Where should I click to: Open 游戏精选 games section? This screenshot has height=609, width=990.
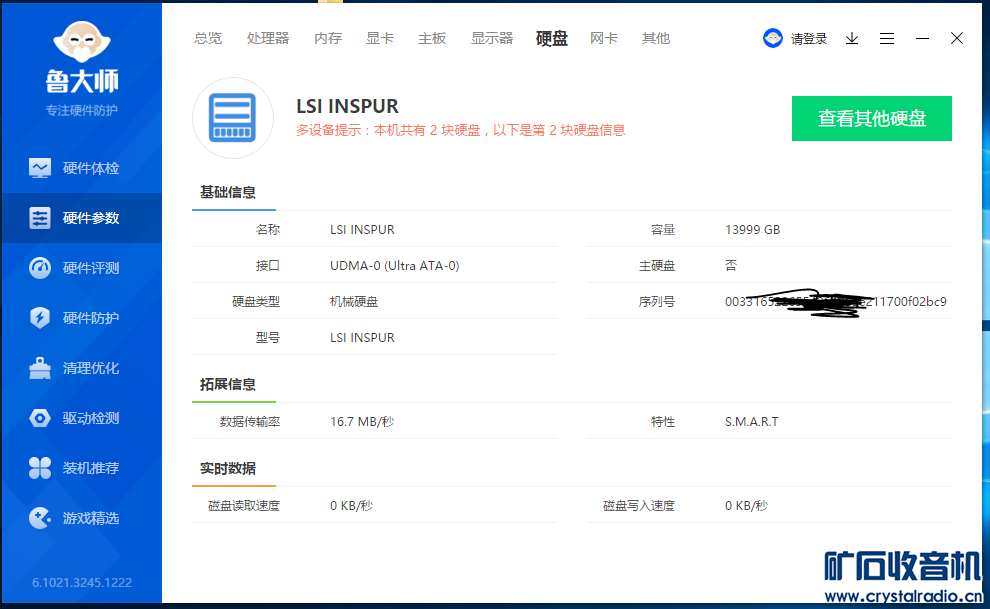(x=81, y=517)
